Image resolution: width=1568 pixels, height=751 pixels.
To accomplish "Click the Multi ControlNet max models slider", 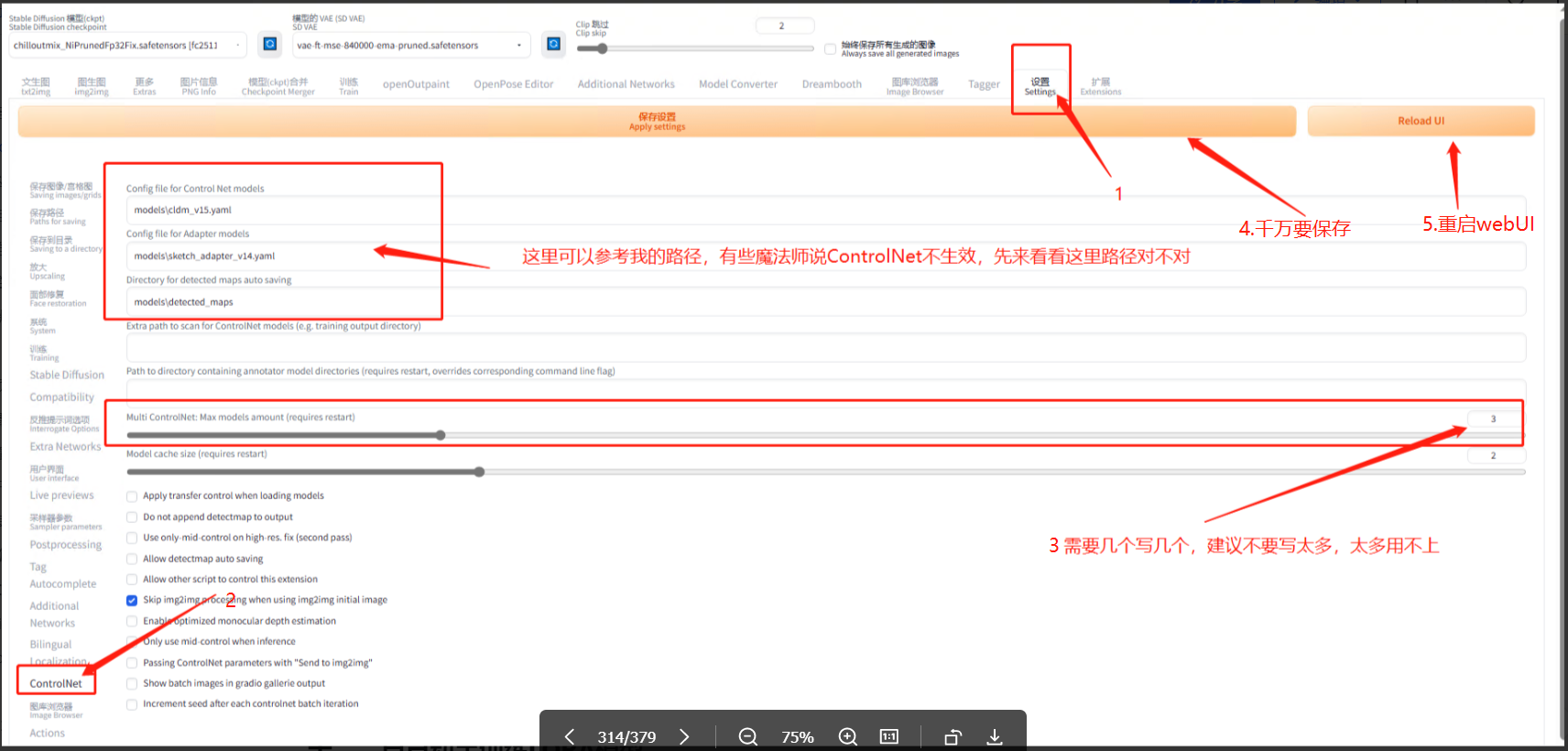I will [x=440, y=436].
